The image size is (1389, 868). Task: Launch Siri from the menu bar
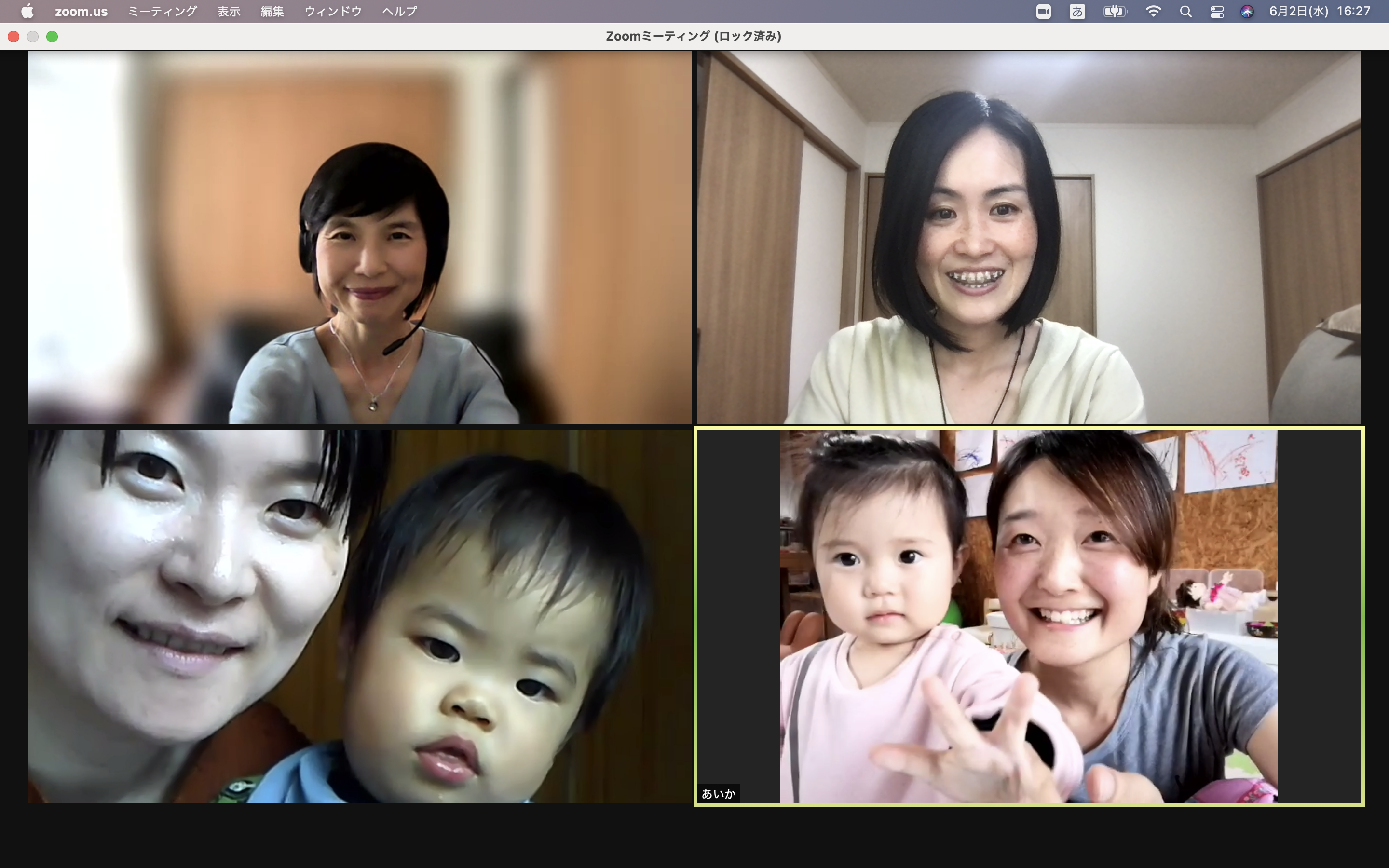coord(1247,12)
